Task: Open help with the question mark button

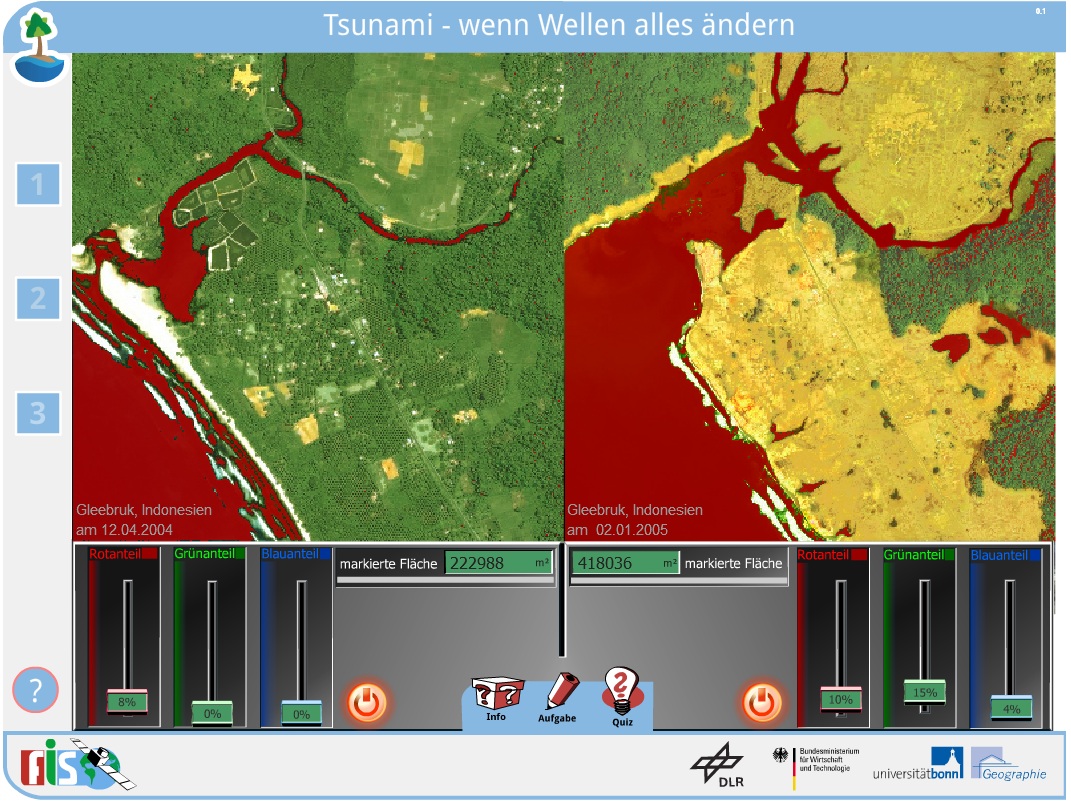Action: click(35, 689)
